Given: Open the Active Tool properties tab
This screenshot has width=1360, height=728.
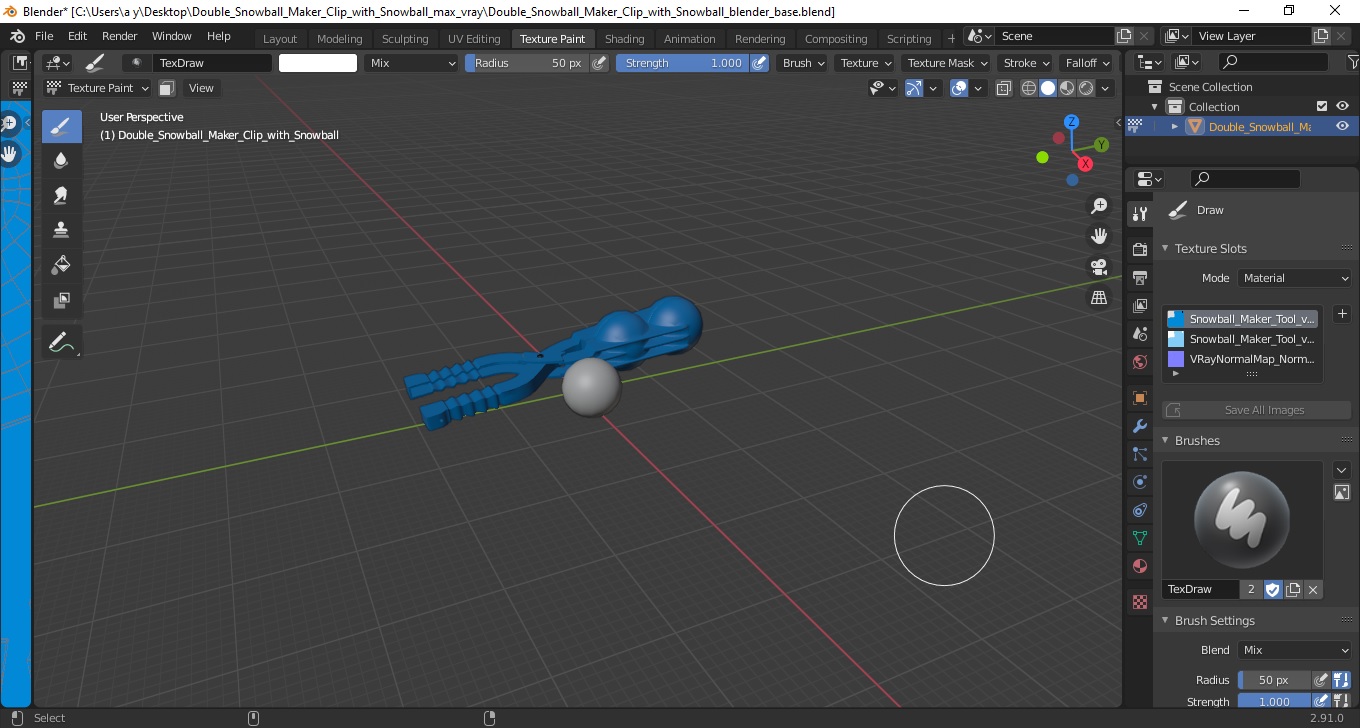Looking at the screenshot, I should [x=1139, y=214].
